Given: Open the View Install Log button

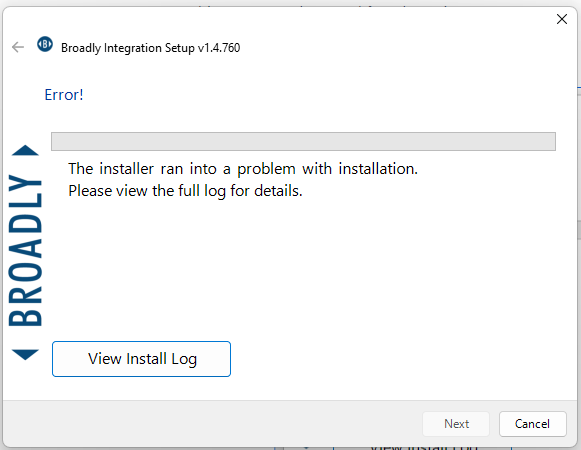Looking at the screenshot, I should 141,359.
